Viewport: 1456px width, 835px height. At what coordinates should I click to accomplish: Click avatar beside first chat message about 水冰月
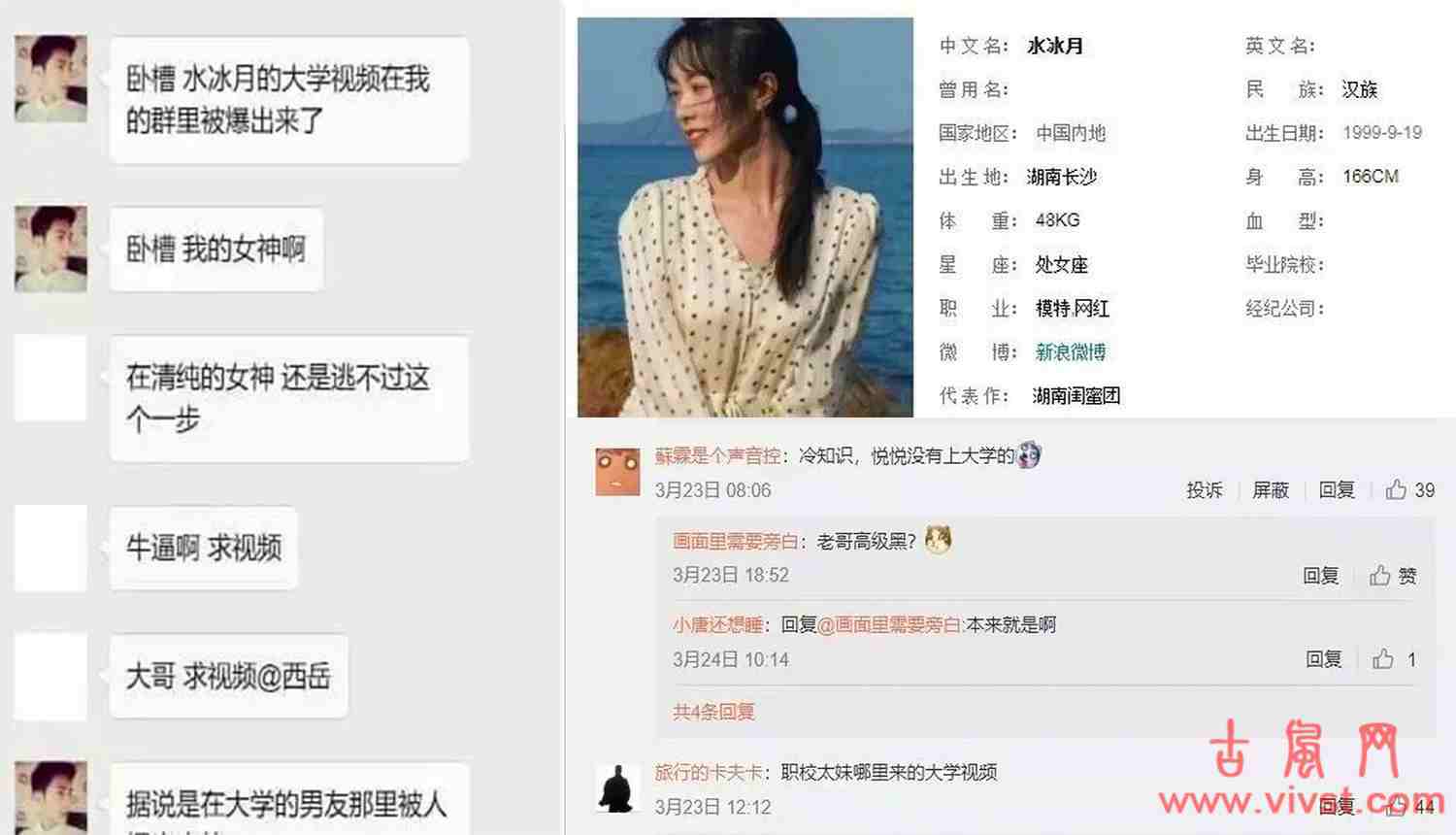click(50, 79)
